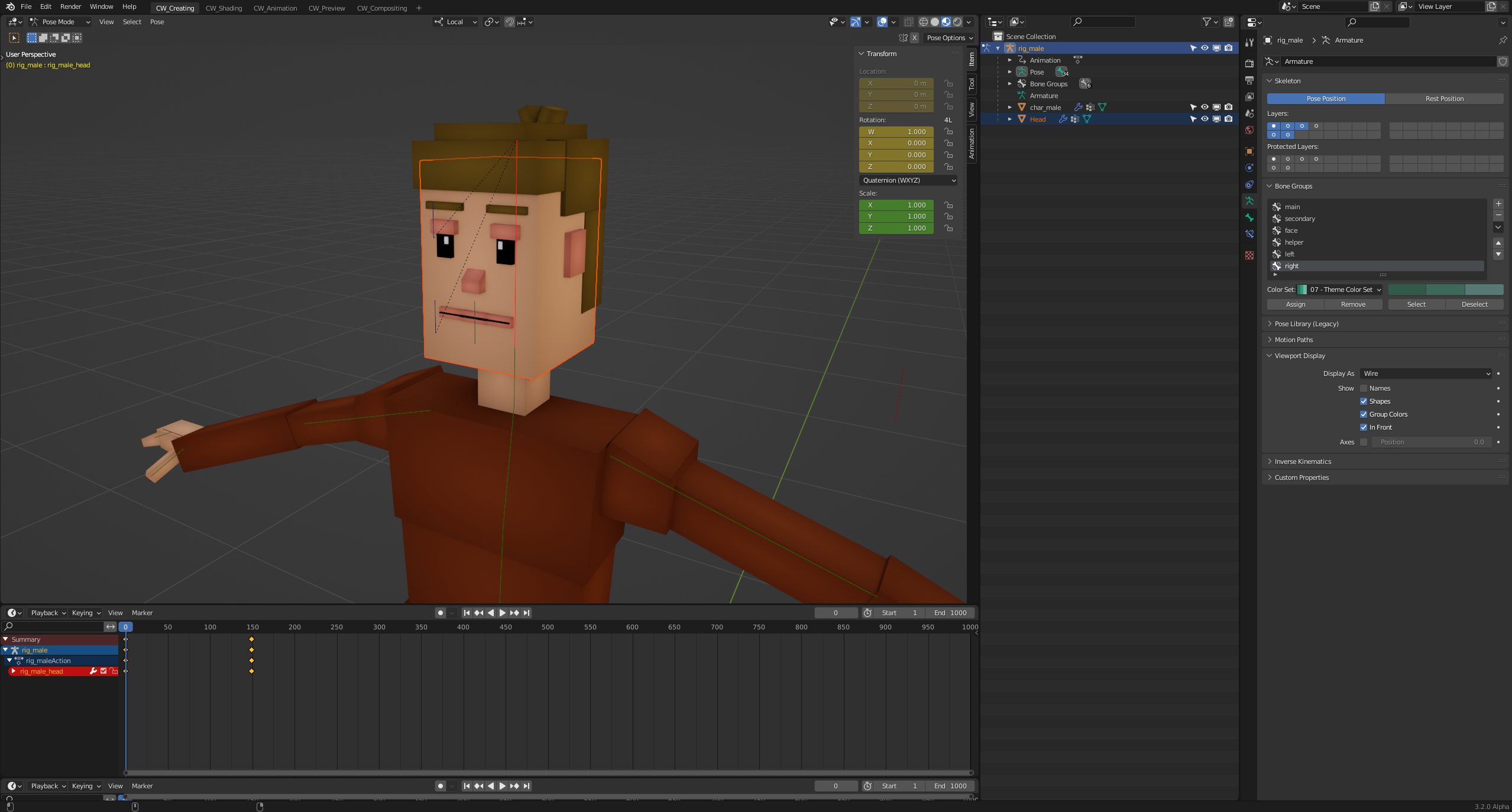1512x812 pixels.
Task: Open the Physics properties tab icon
Action: (x=1249, y=168)
